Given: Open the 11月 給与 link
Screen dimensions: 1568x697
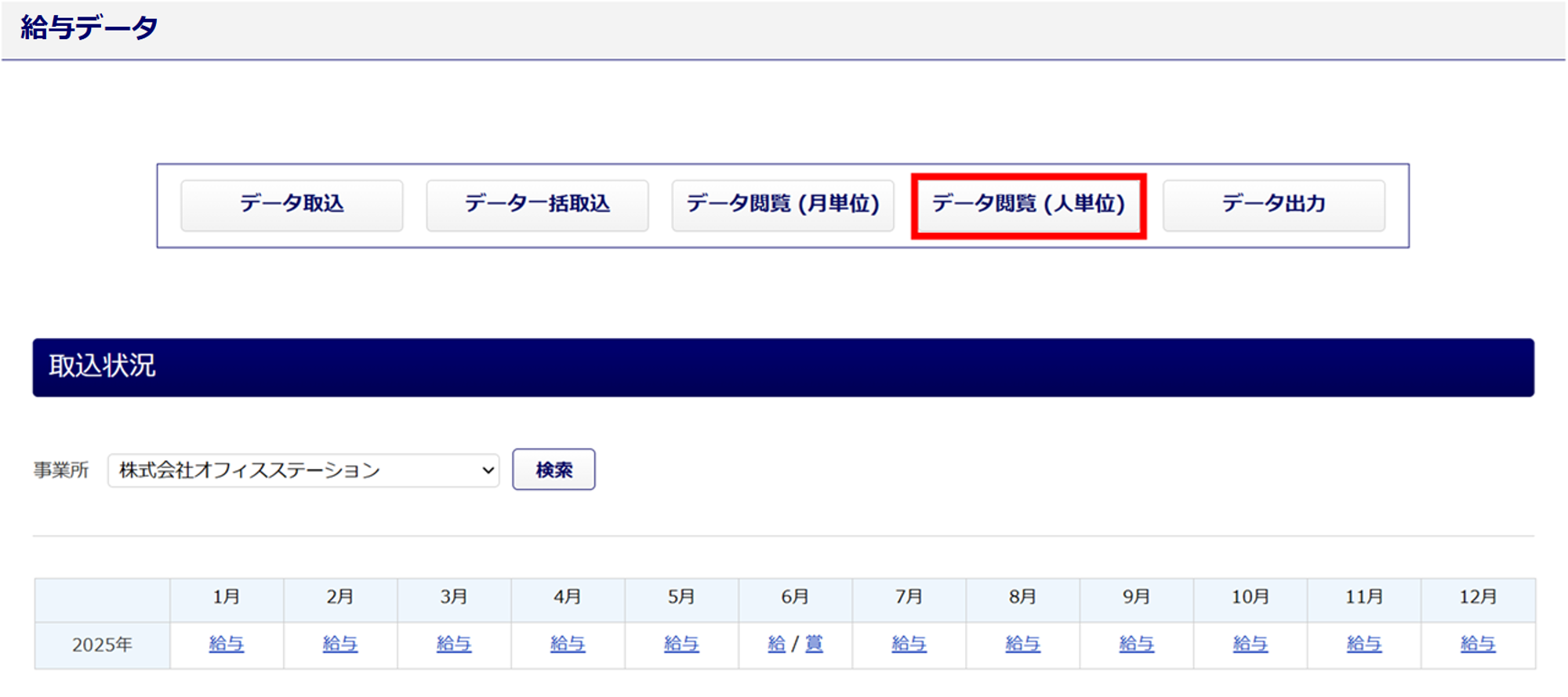Looking at the screenshot, I should [x=1364, y=644].
